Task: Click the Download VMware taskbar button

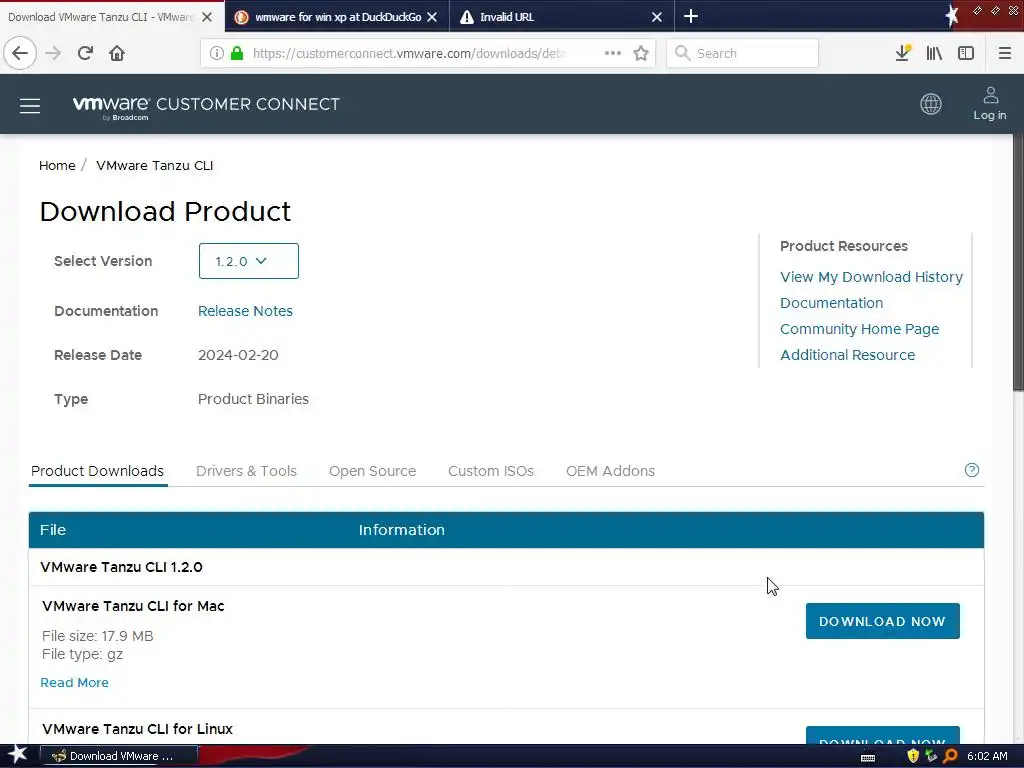Action: click(120, 756)
